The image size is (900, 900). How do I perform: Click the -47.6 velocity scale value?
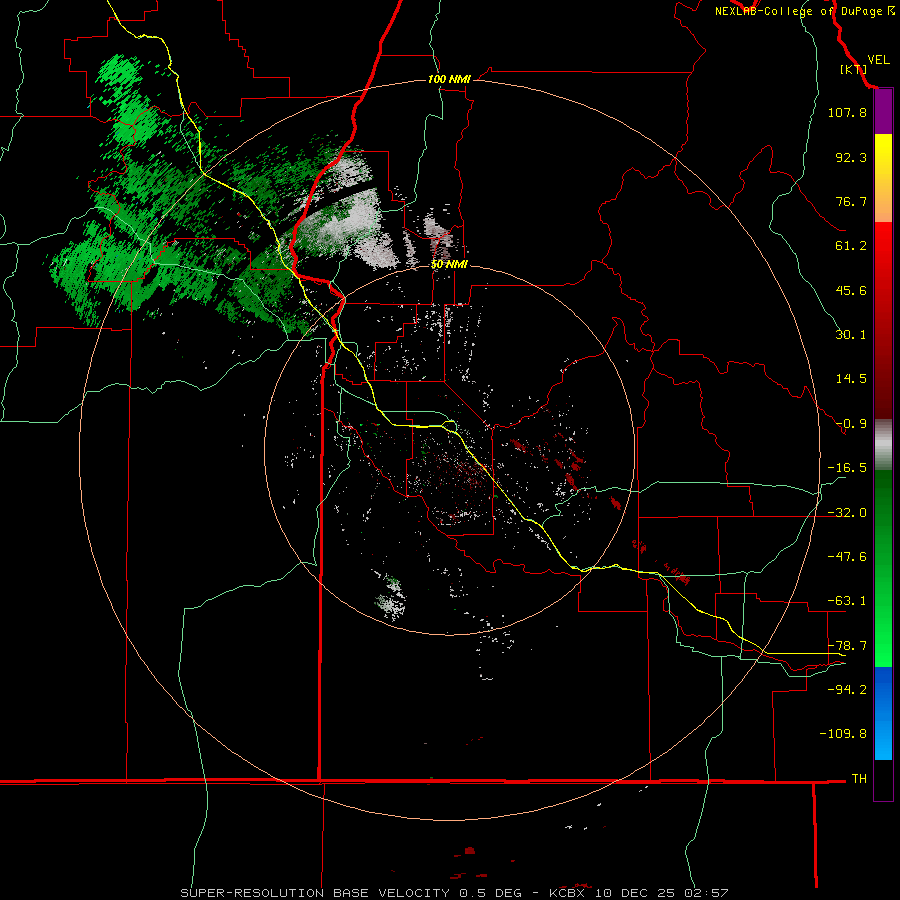pos(847,557)
